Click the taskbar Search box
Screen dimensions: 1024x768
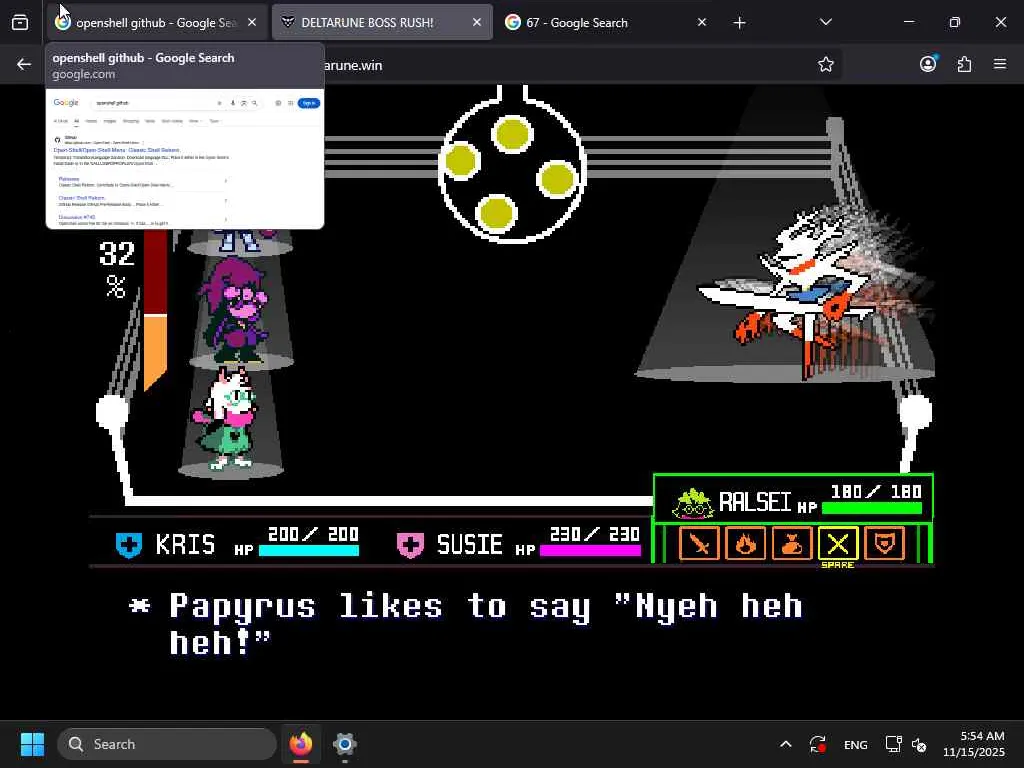point(167,744)
